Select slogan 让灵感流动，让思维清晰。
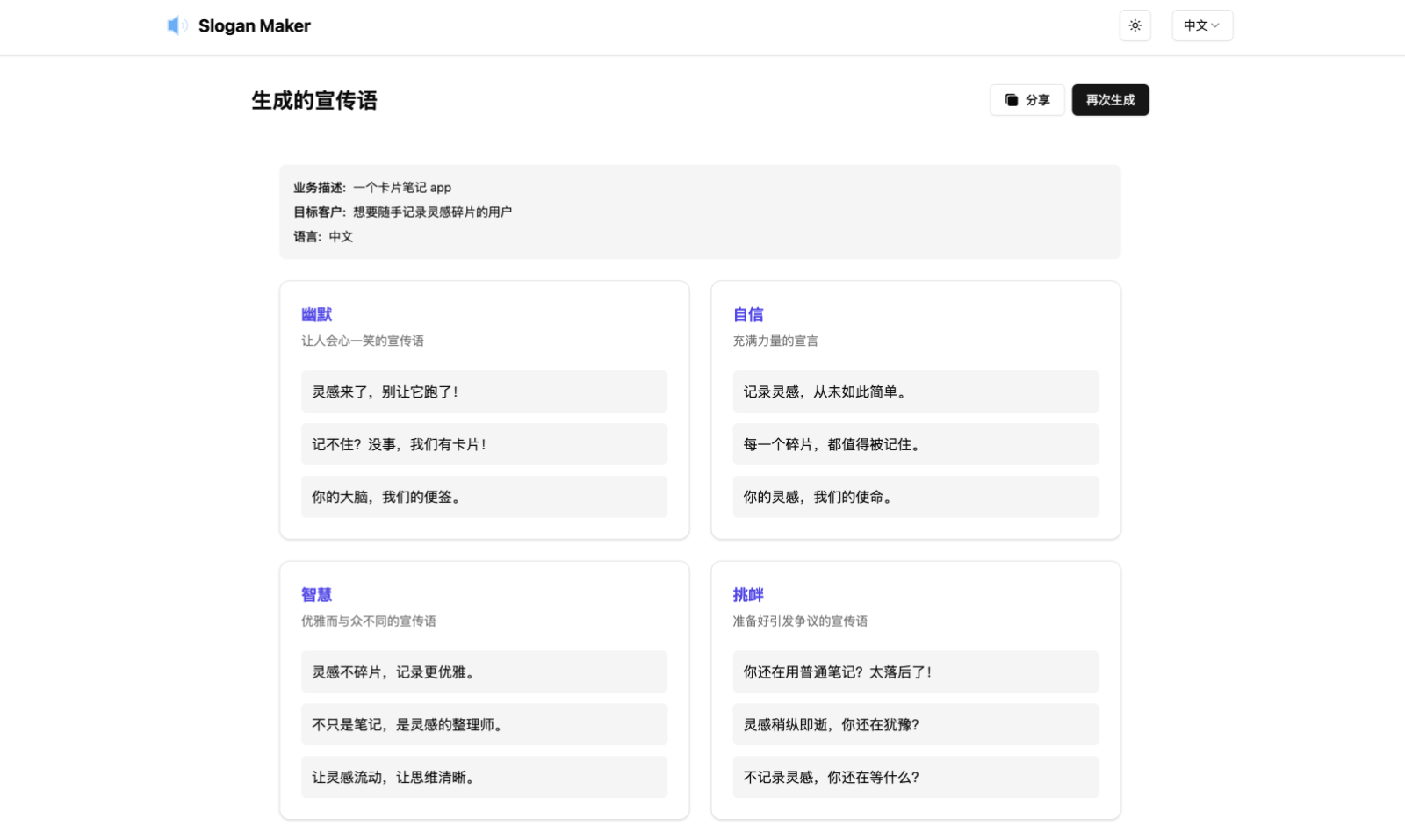 click(x=484, y=777)
